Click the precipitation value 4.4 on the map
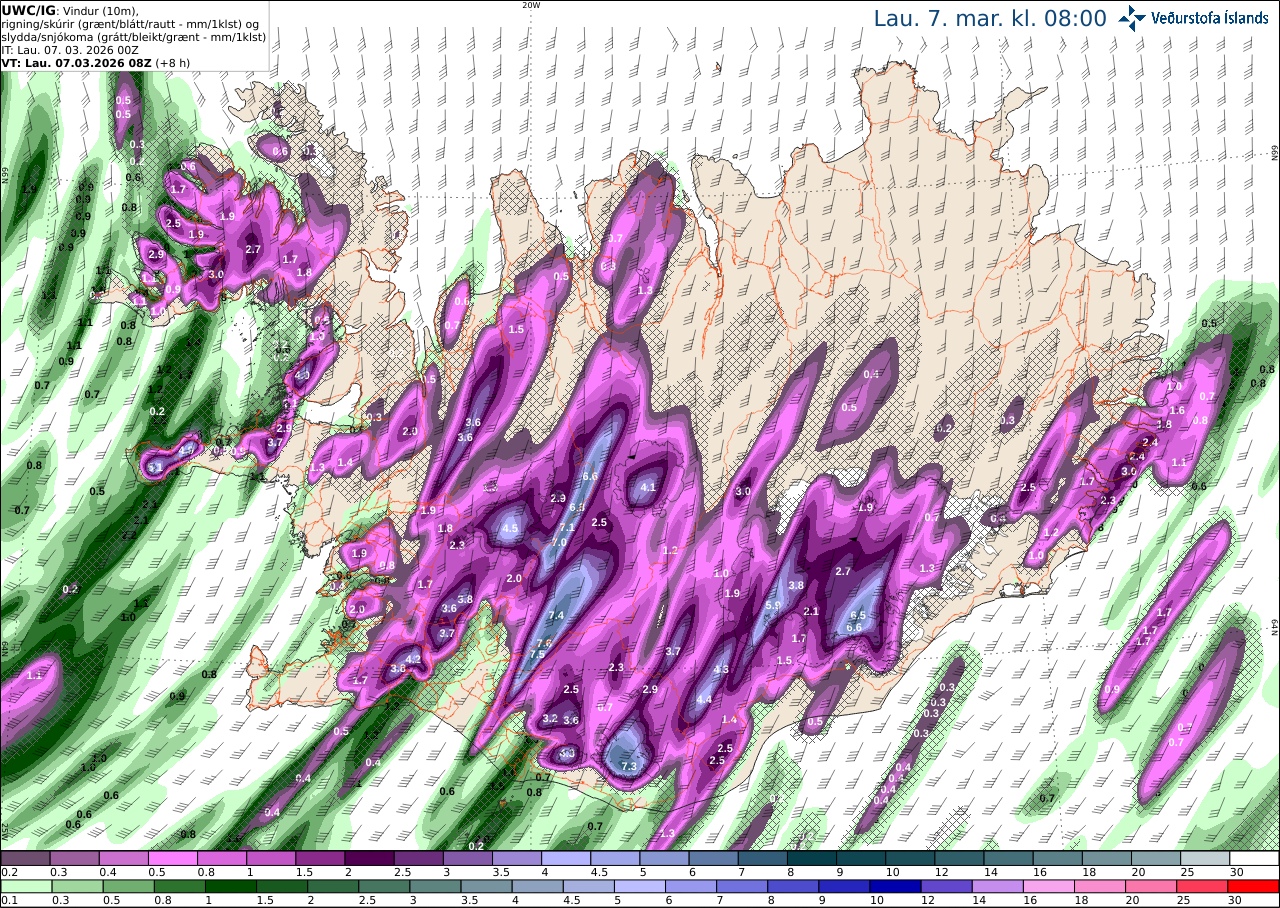The image size is (1280, 908). pyautogui.click(x=704, y=699)
